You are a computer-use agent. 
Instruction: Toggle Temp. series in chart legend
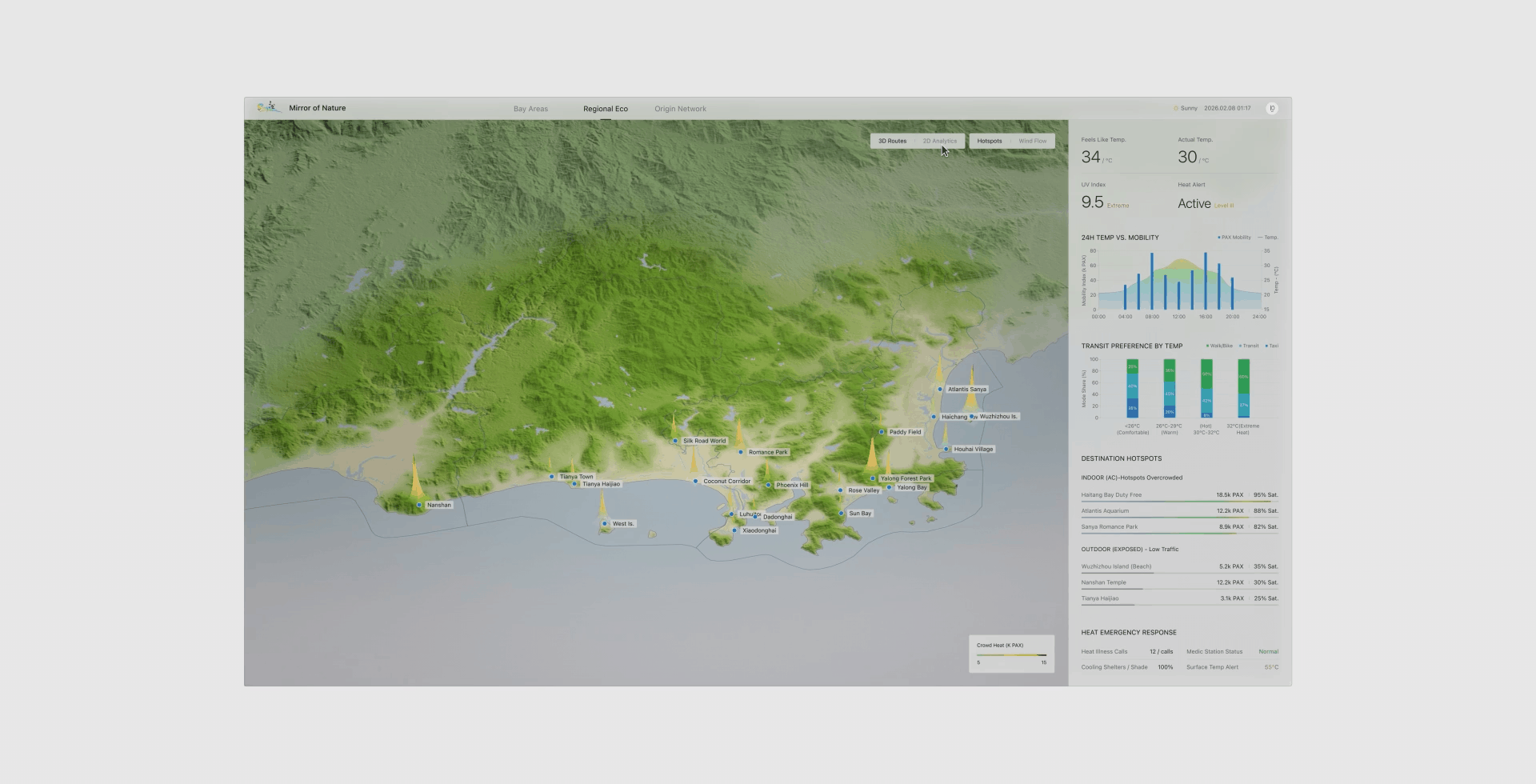[1268, 238]
